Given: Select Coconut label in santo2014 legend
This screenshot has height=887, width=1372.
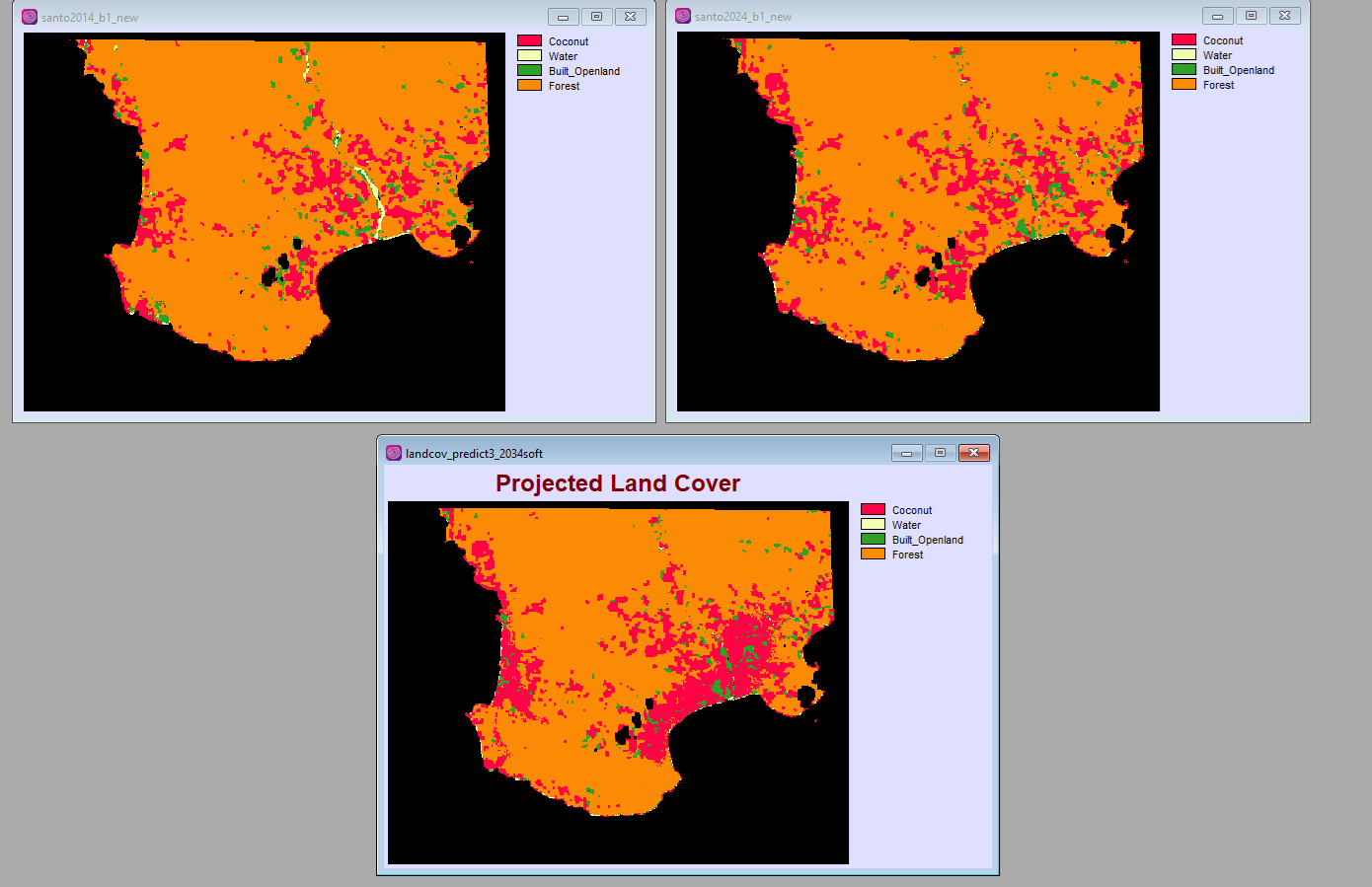Looking at the screenshot, I should [x=569, y=41].
